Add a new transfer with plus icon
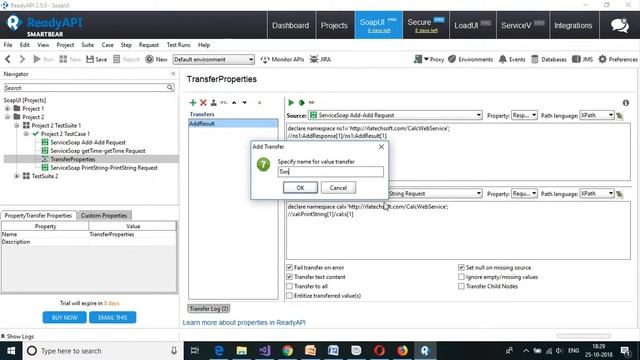Image resolution: width=640 pixels, height=360 pixels. [x=193, y=102]
